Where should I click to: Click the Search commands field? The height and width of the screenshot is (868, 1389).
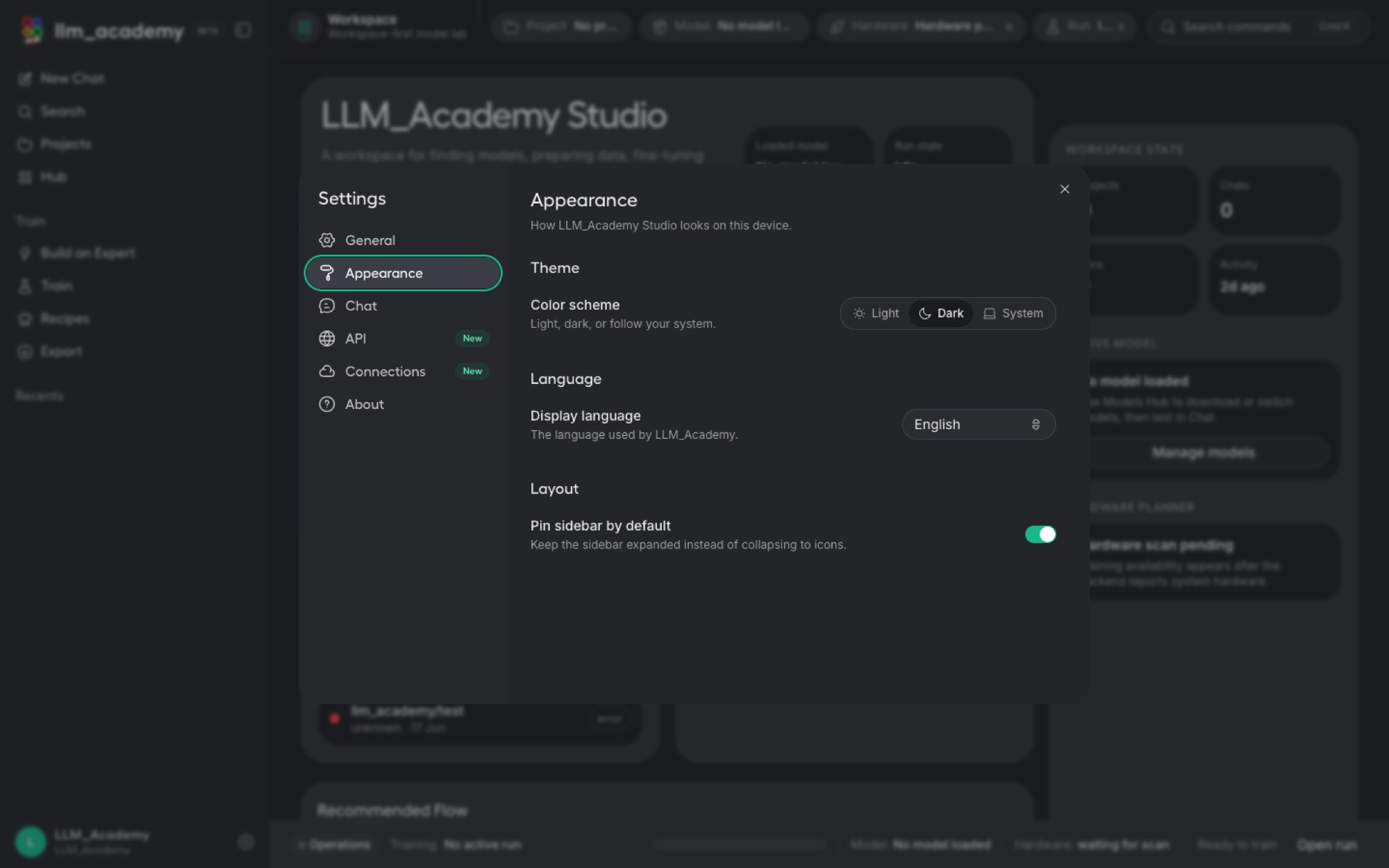point(1258,26)
